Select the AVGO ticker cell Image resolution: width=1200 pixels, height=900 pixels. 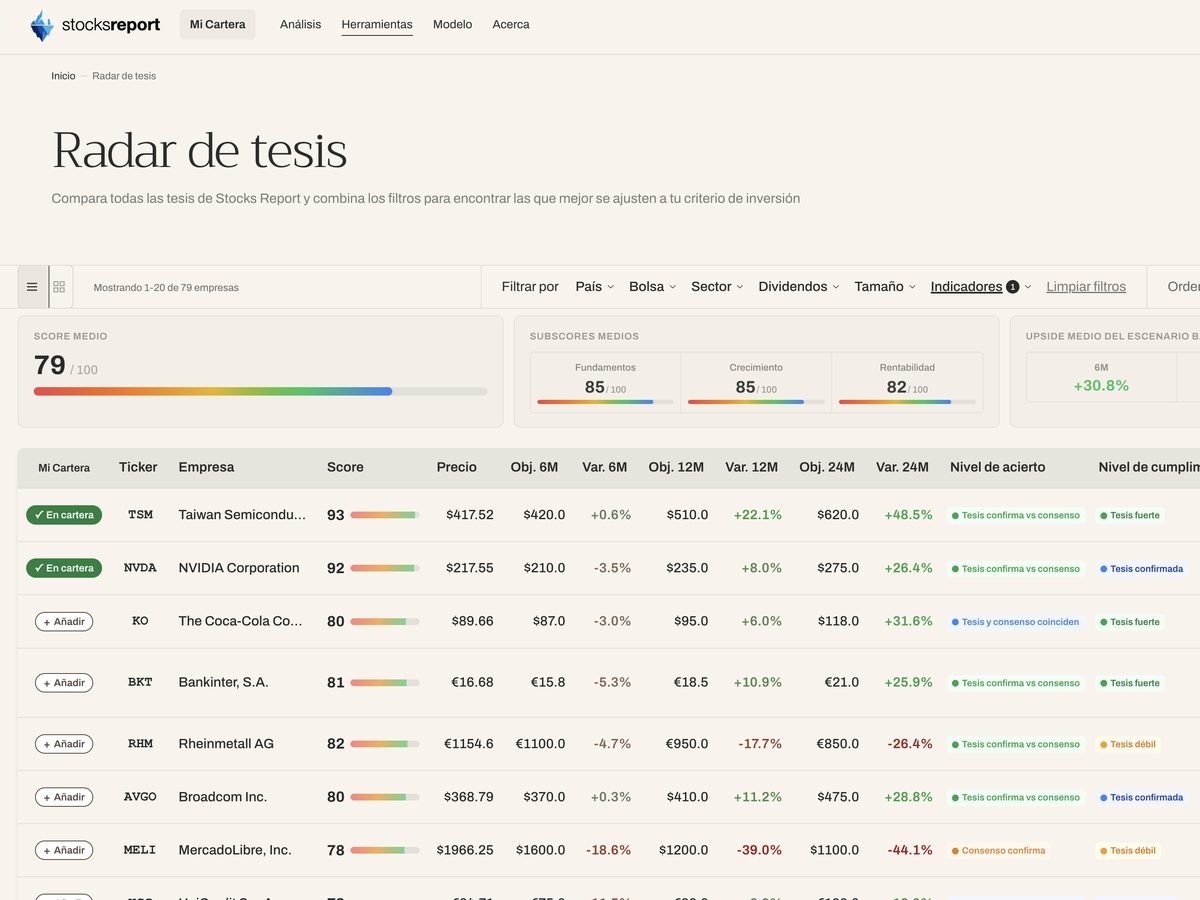click(x=140, y=797)
